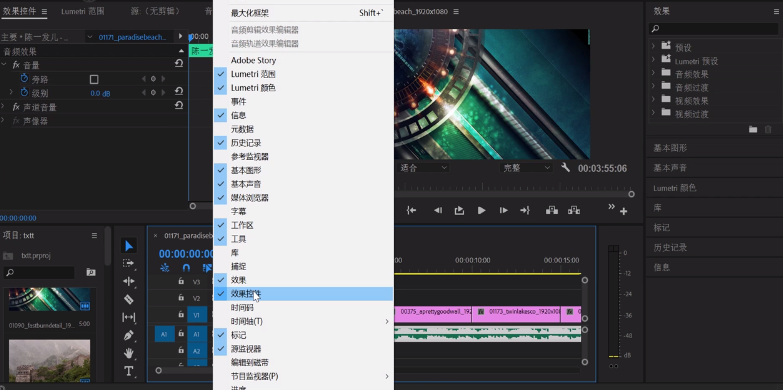Play the program monitor
The height and width of the screenshot is (390, 783).
pyautogui.click(x=481, y=211)
